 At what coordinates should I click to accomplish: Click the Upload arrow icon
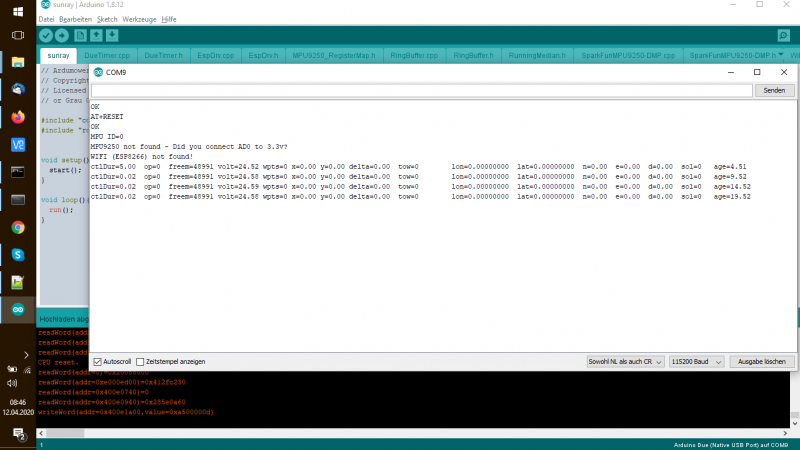62,35
